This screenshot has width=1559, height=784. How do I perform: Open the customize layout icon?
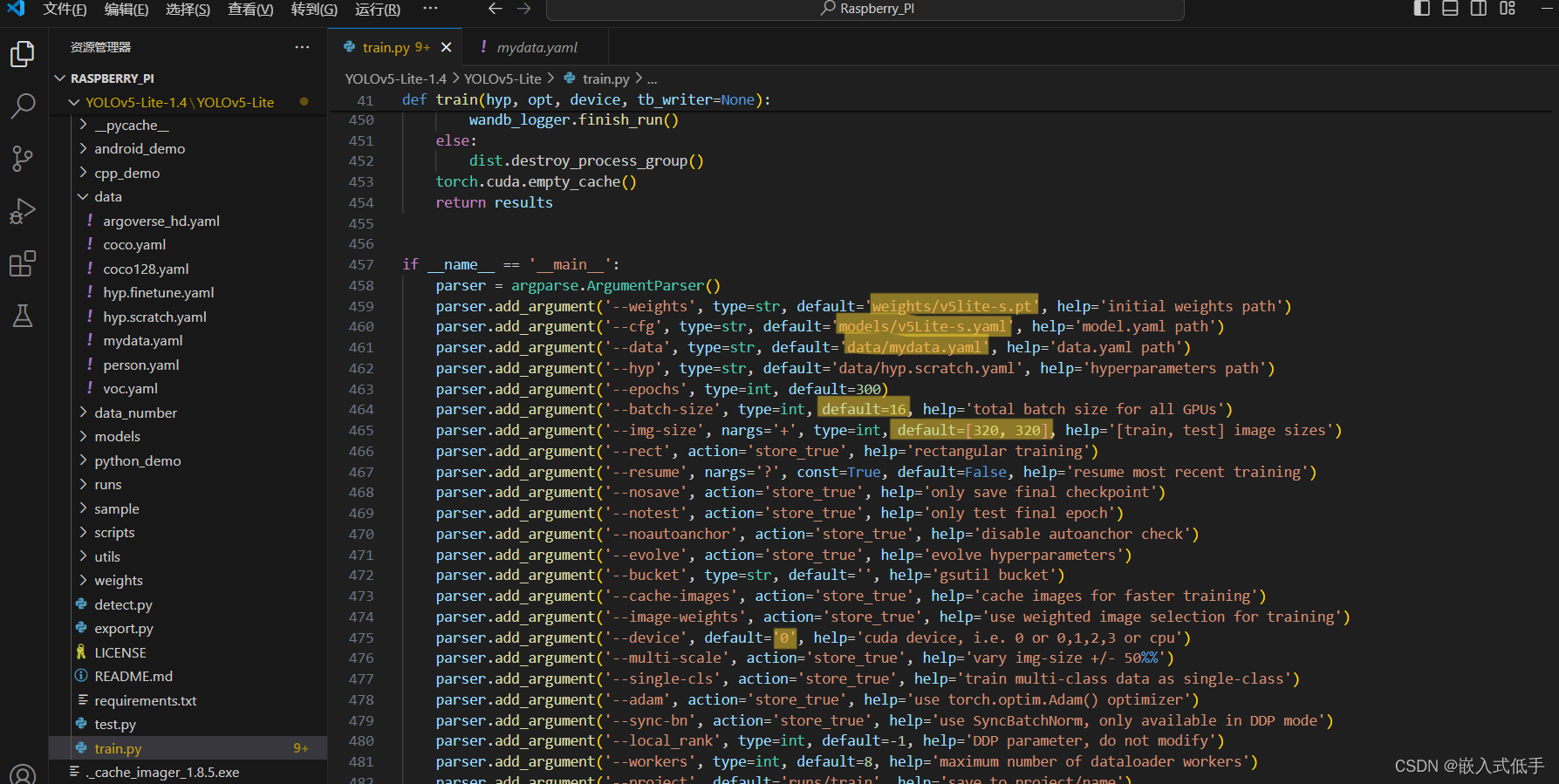[1508, 9]
